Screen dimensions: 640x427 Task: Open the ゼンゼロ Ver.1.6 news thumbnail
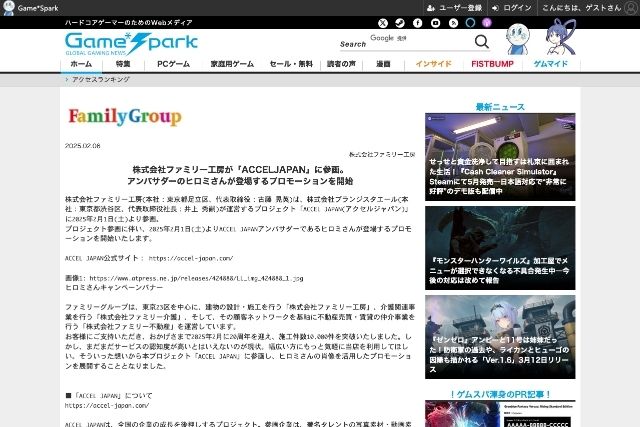[500, 337]
